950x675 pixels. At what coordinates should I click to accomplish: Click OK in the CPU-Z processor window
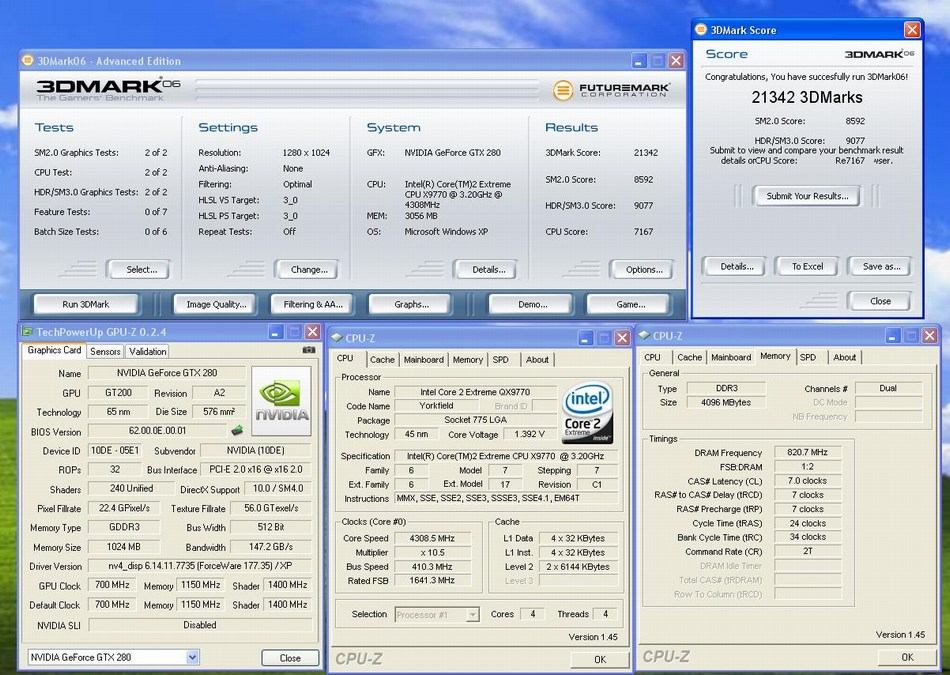[x=600, y=659]
